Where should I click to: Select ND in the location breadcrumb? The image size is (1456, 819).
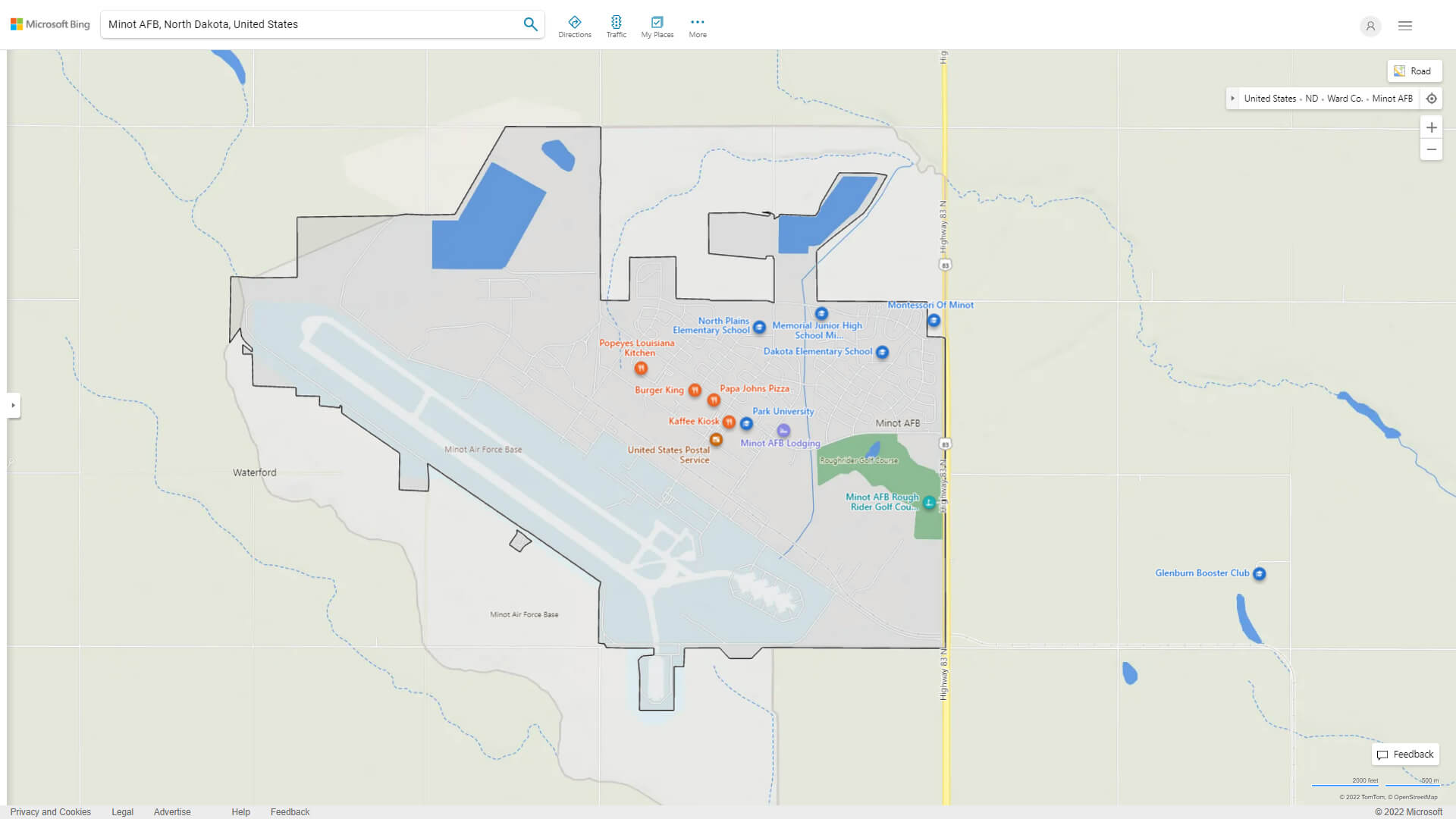1311,99
